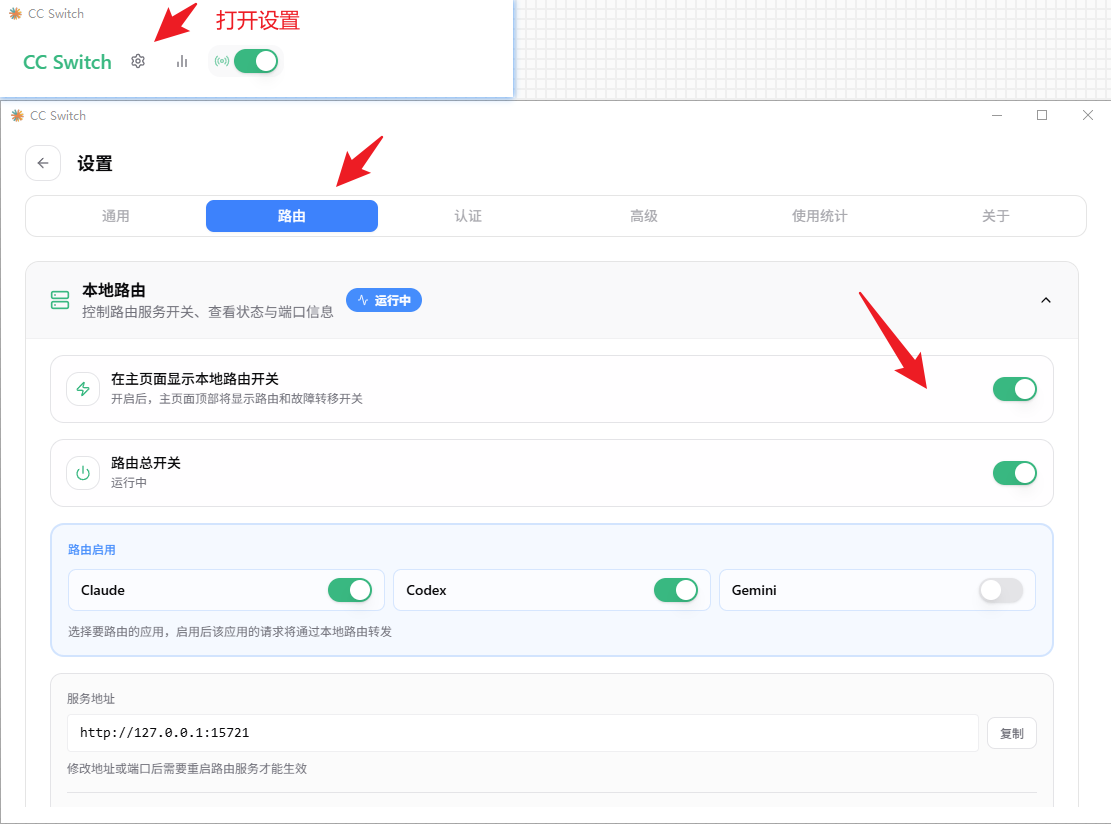The width and height of the screenshot is (1111, 824).
Task: Switch to the 通用 tab
Action: tap(115, 216)
